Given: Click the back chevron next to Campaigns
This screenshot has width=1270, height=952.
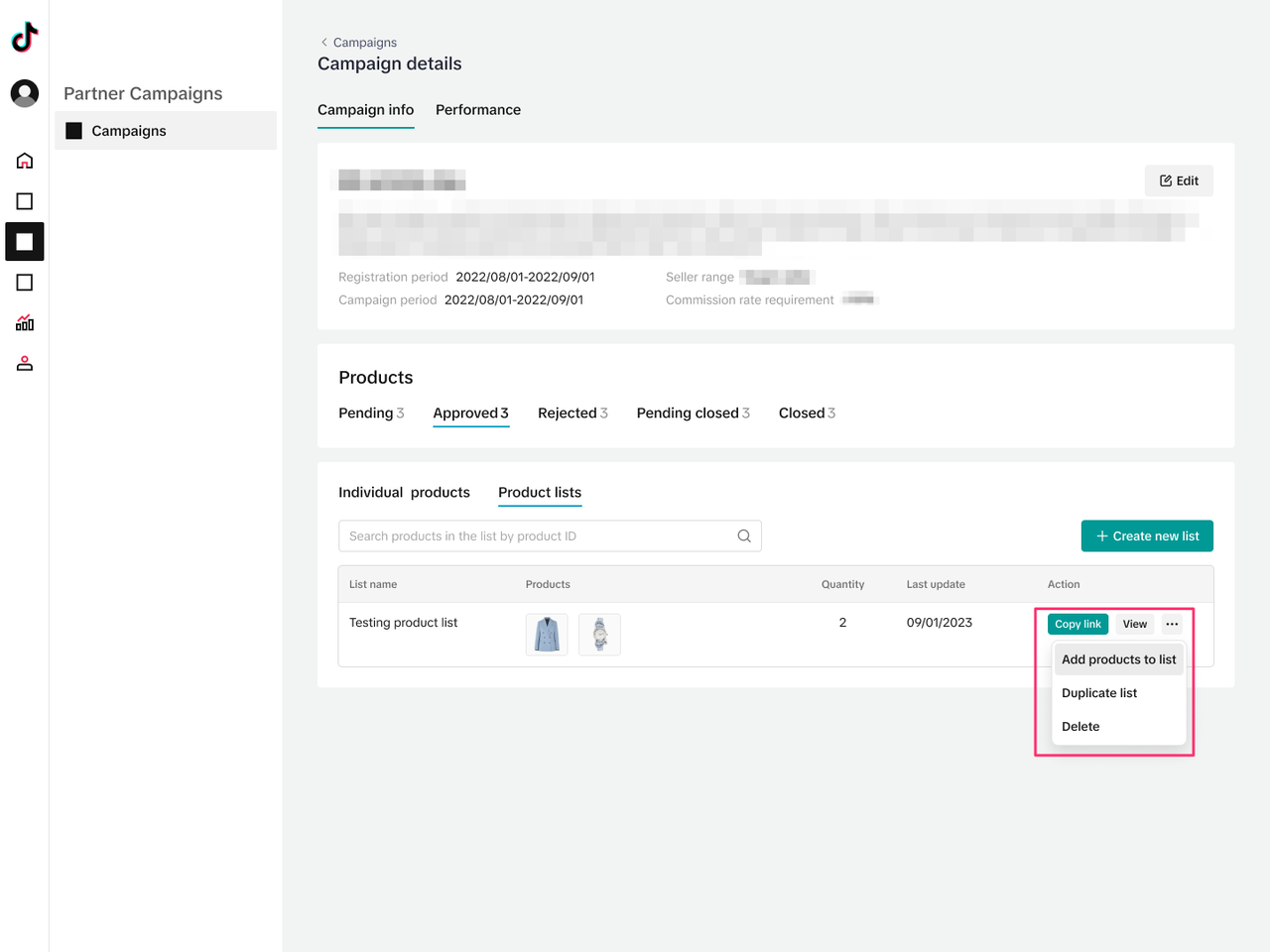Looking at the screenshot, I should pos(324,43).
